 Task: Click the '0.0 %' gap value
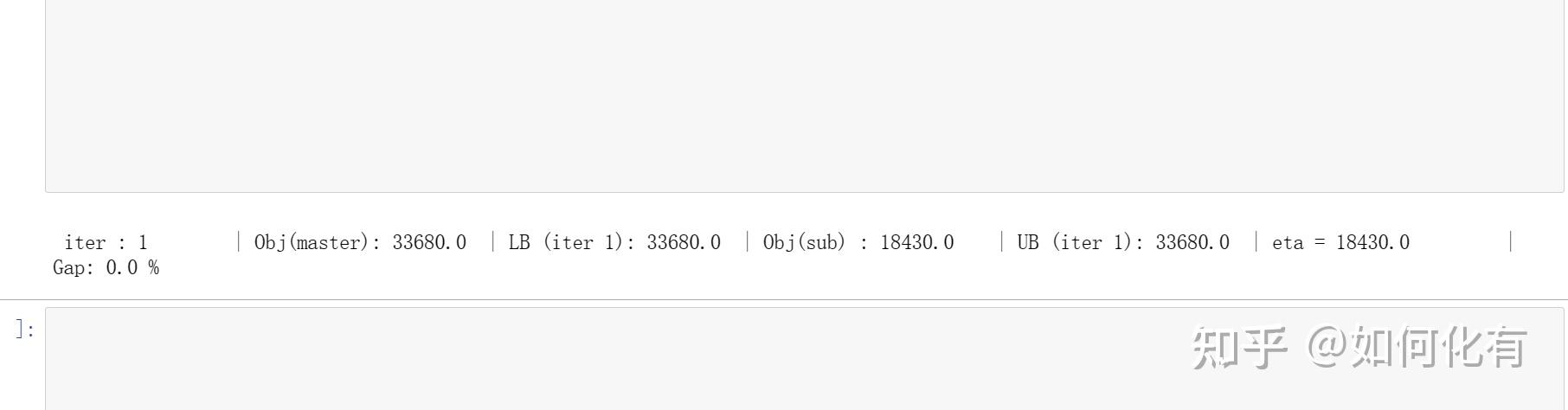tap(132, 268)
